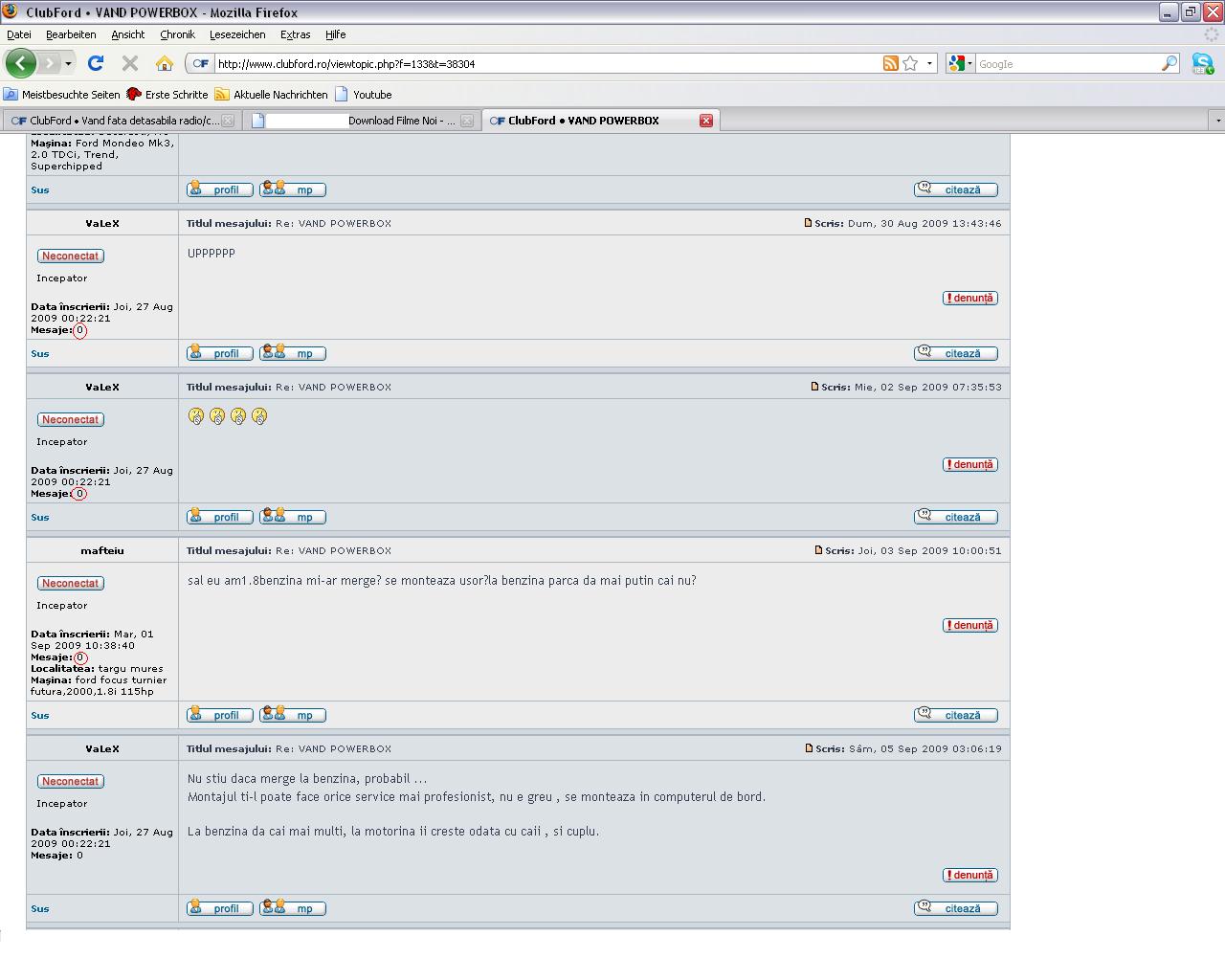Bookmark page with the star icon
The image size is (1225, 980).
coord(910,64)
